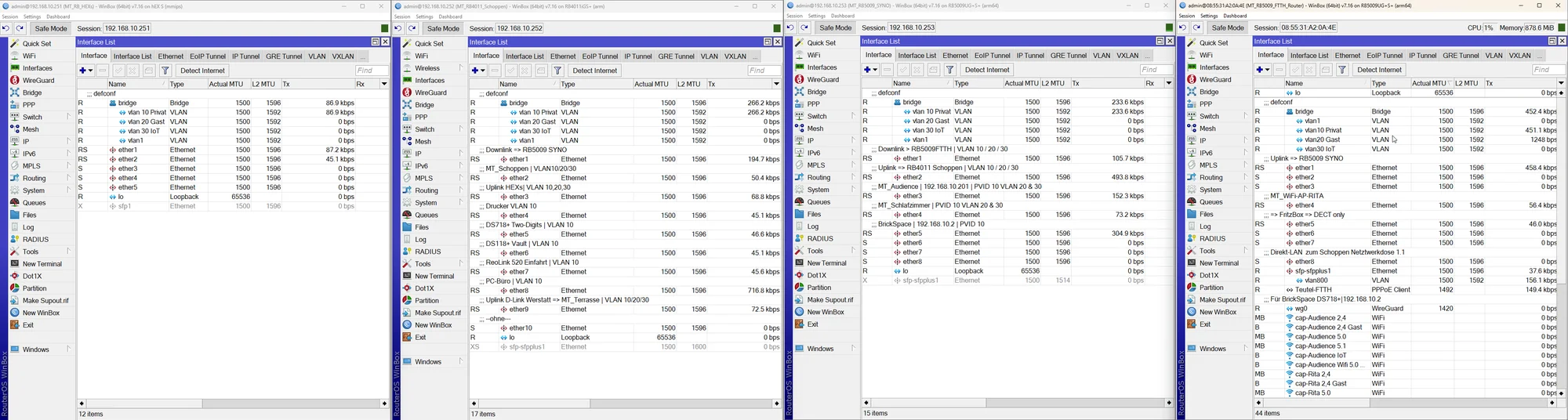Open RADIUS in the HEXs 10.251 window
Image resolution: width=1568 pixels, height=420 pixels.
click(35, 240)
